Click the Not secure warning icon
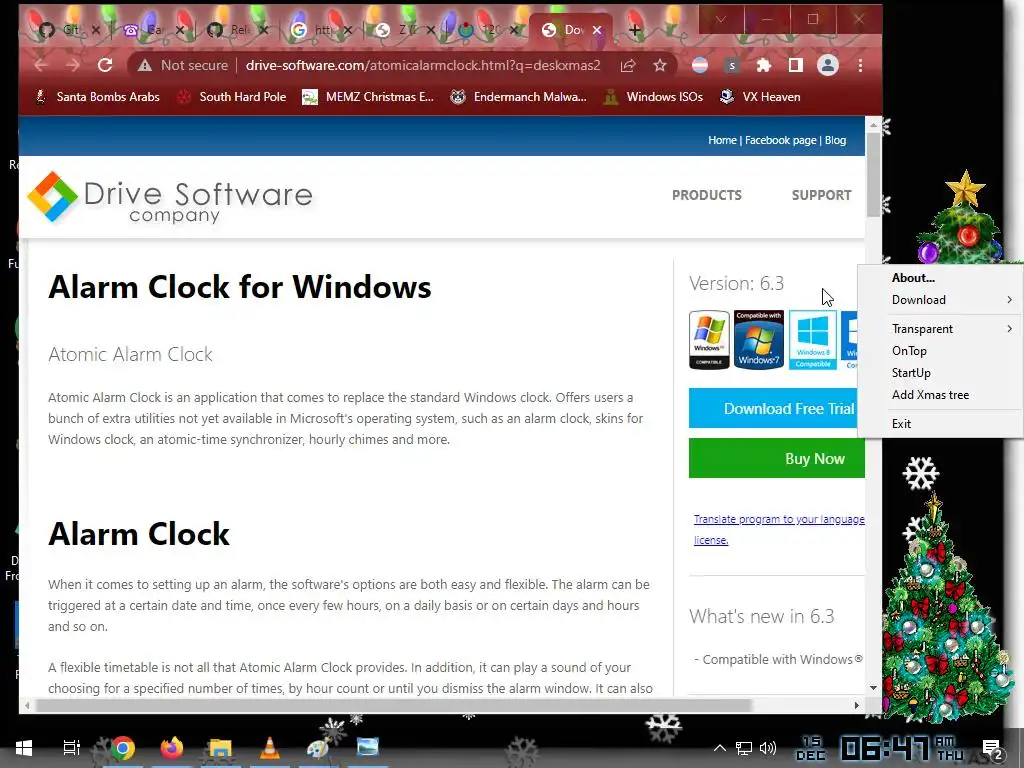Viewport: 1024px width, 768px height. 144,65
